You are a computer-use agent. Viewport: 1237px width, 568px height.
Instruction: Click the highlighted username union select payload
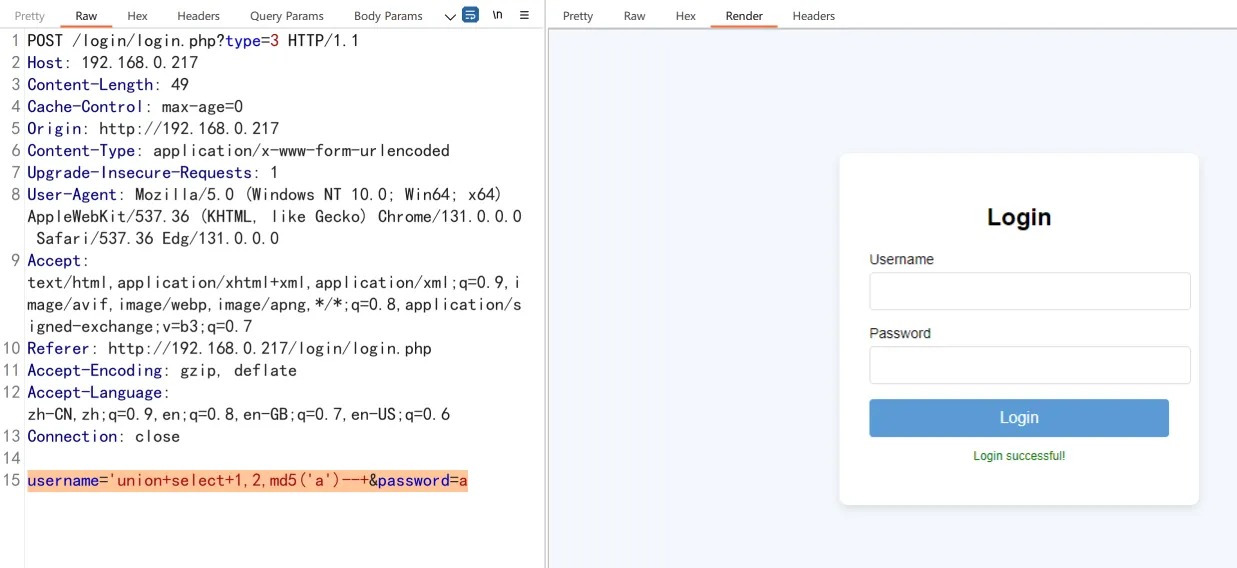pyautogui.click(x=247, y=481)
